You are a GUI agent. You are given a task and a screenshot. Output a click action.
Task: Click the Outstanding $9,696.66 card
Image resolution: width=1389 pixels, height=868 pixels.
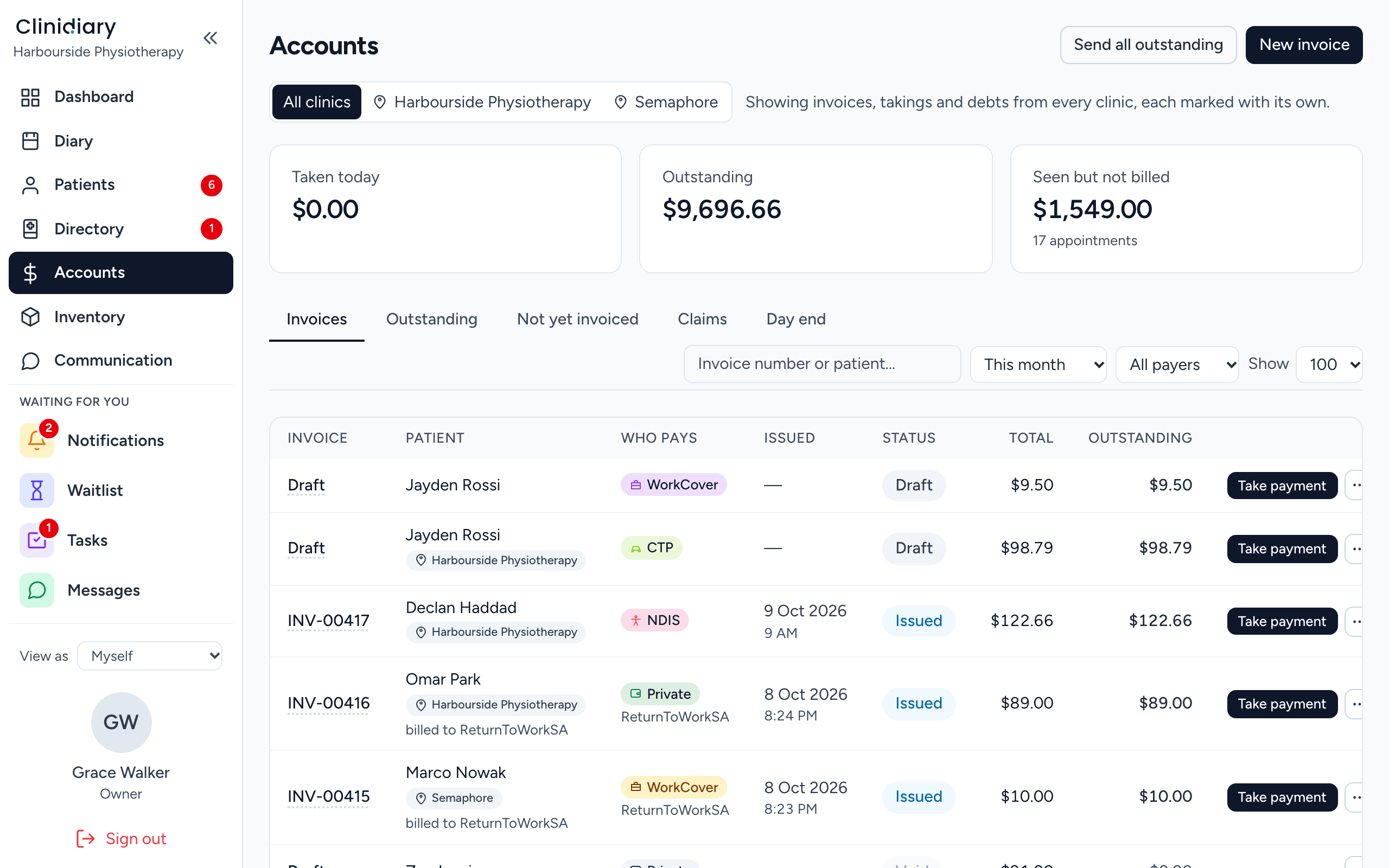(x=815, y=209)
